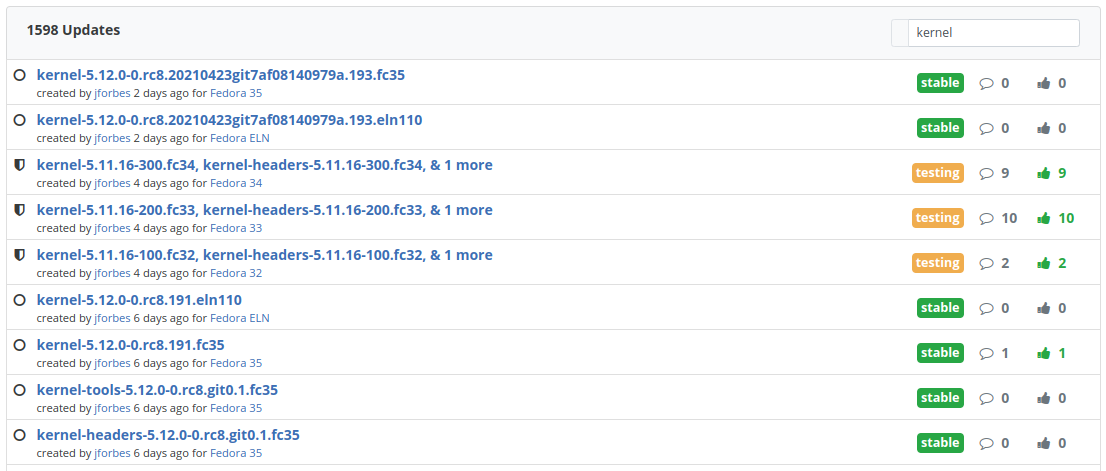Click into the search field containing kernel

(993, 32)
